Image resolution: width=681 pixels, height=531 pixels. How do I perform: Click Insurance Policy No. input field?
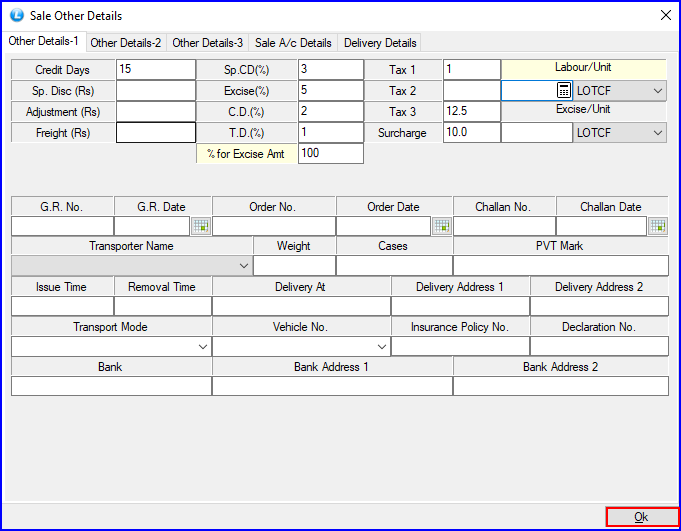pyautogui.click(x=460, y=346)
